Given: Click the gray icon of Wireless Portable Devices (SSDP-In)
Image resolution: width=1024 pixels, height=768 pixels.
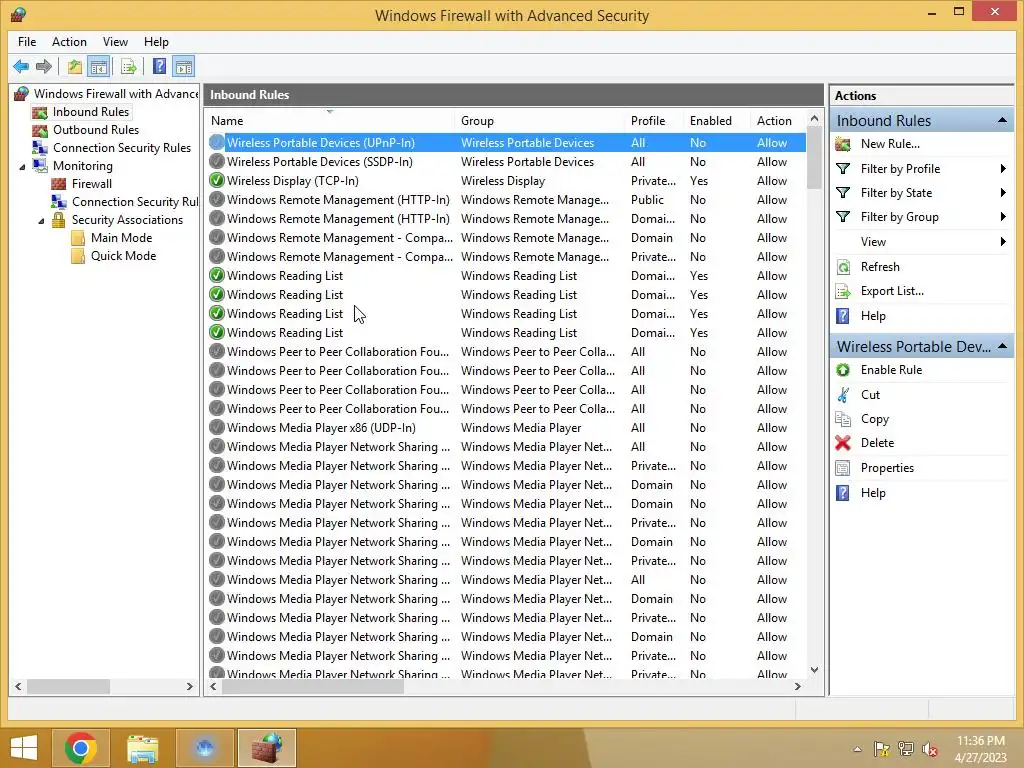Looking at the screenshot, I should pos(216,161).
